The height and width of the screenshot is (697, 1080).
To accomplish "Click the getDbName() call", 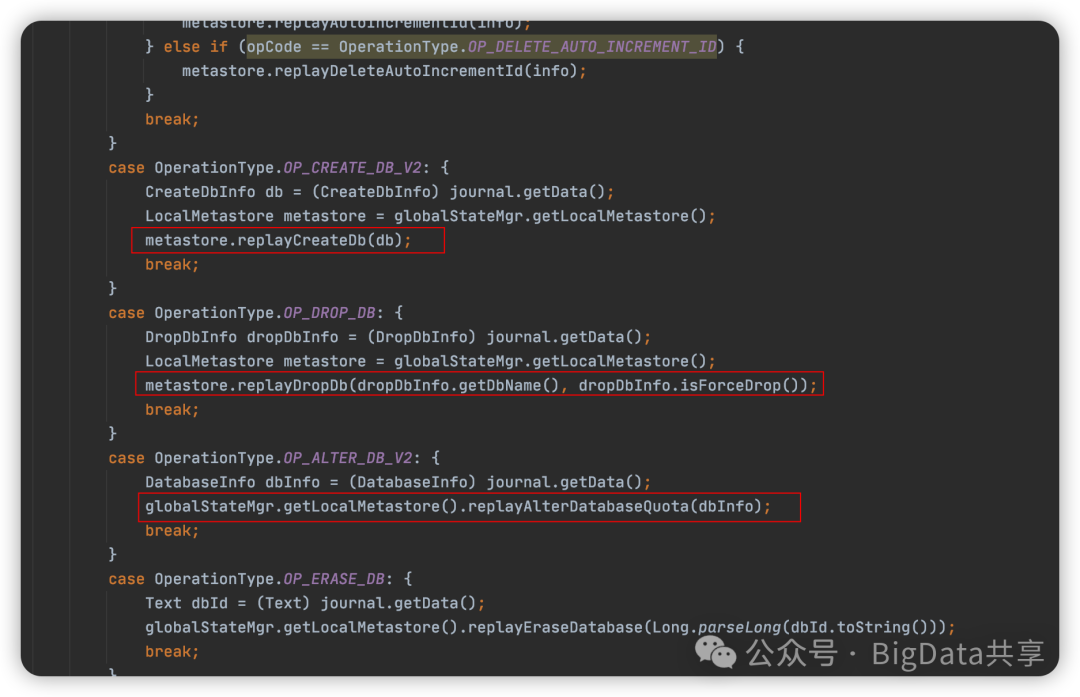I will [x=508, y=386].
